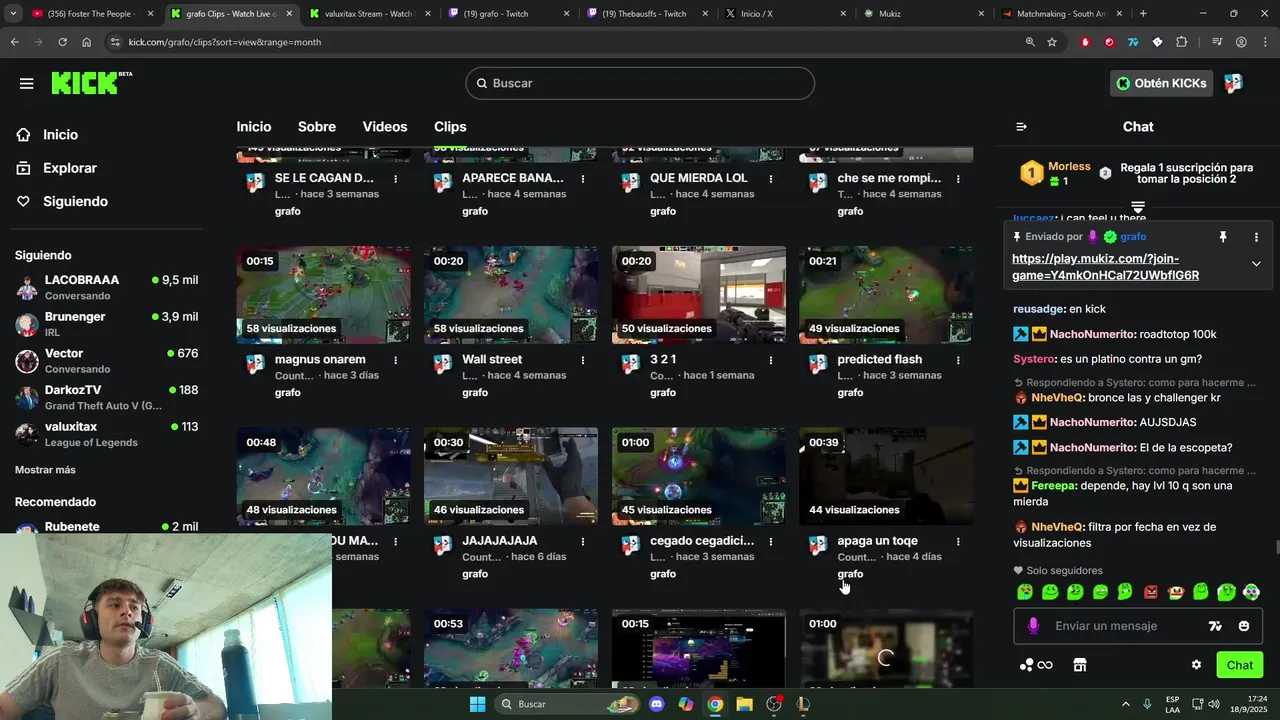Expand 'Mostrar más' followed channels
1280x720 pixels.
click(45, 470)
